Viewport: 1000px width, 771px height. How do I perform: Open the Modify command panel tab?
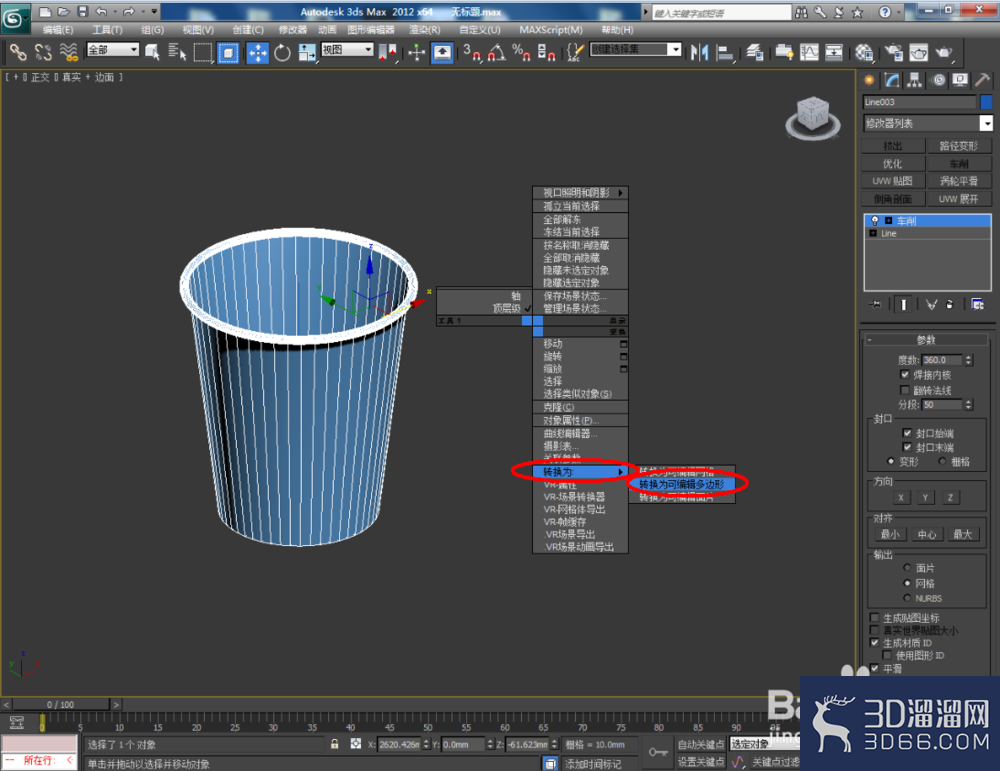[892, 80]
